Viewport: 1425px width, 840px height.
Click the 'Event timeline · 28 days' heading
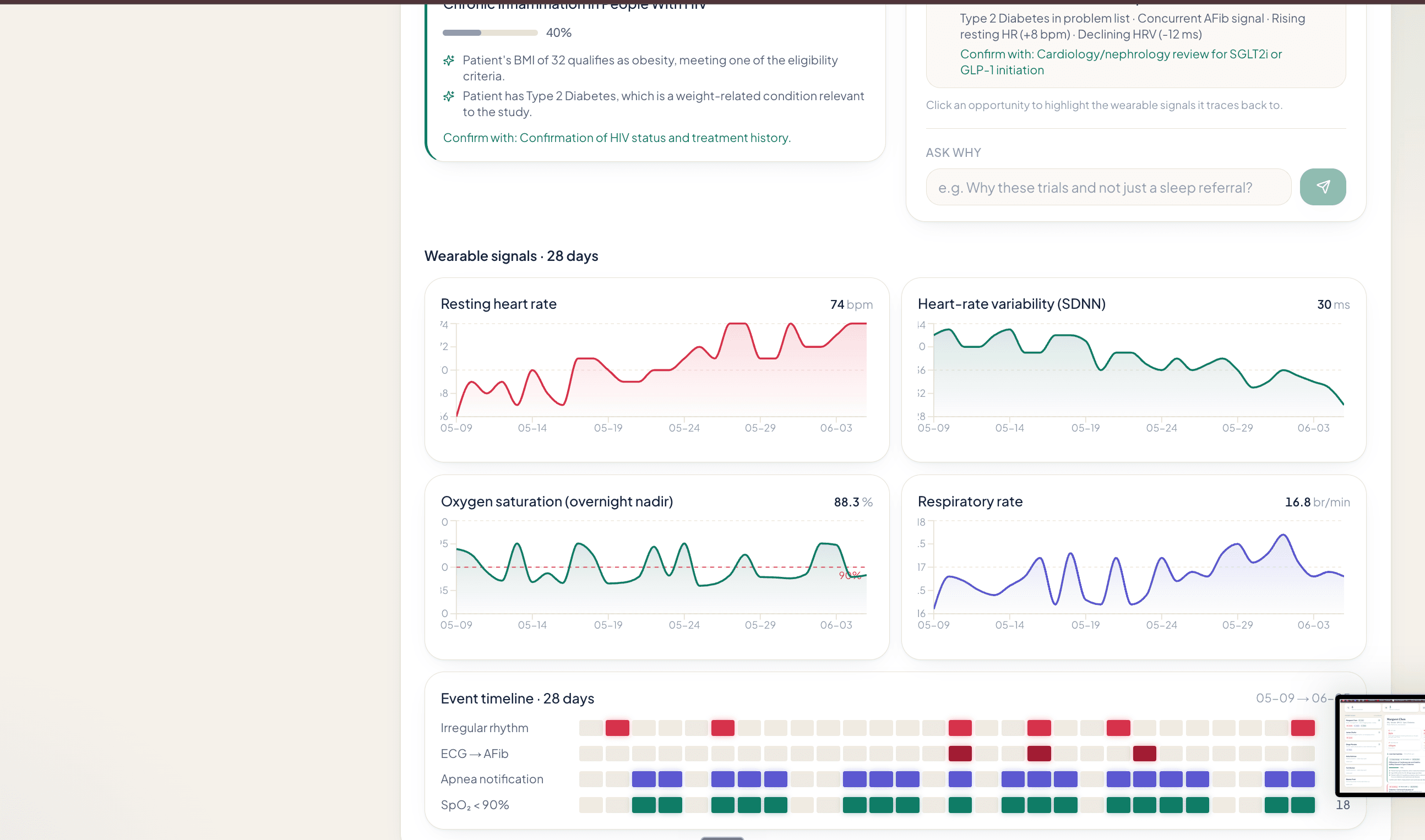click(x=517, y=699)
